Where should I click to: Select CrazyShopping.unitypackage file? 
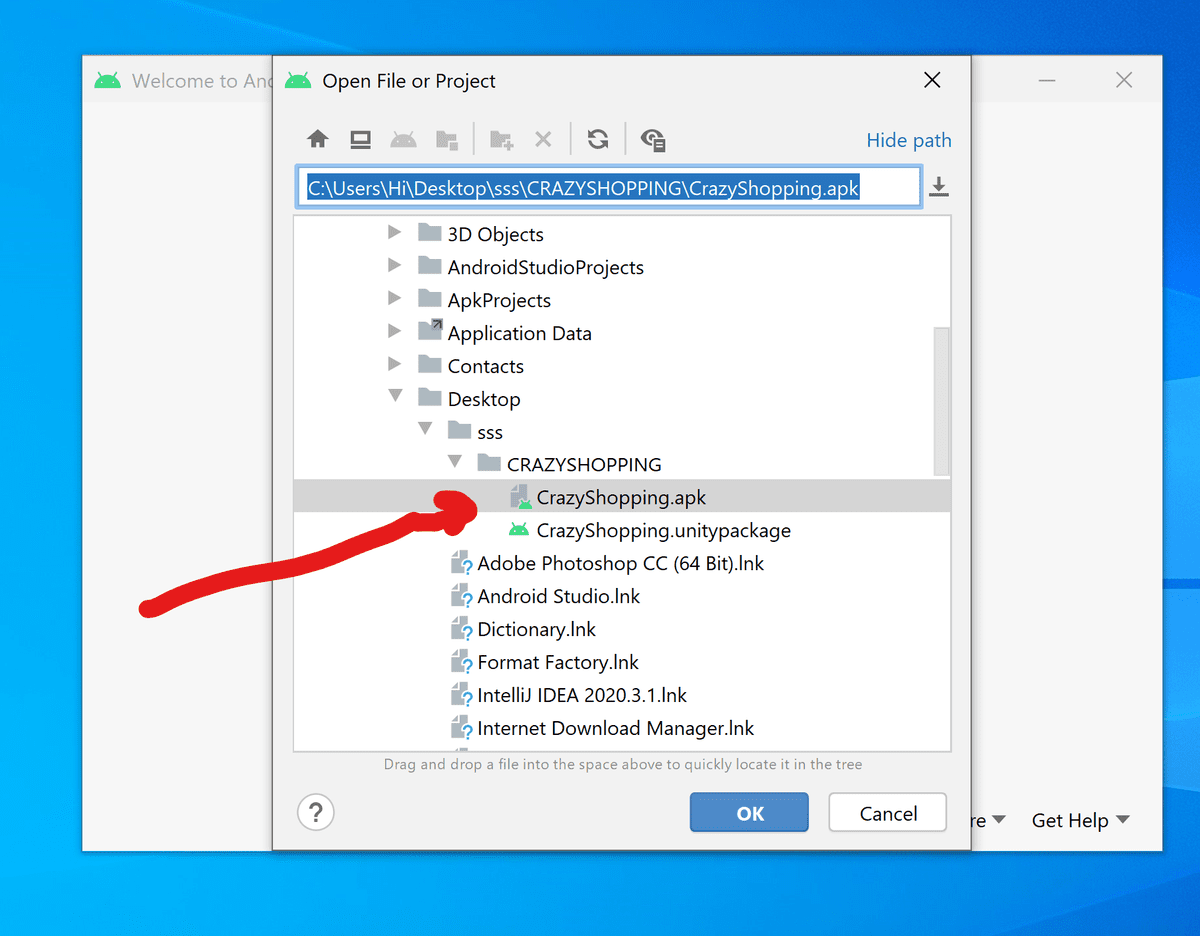(x=663, y=530)
